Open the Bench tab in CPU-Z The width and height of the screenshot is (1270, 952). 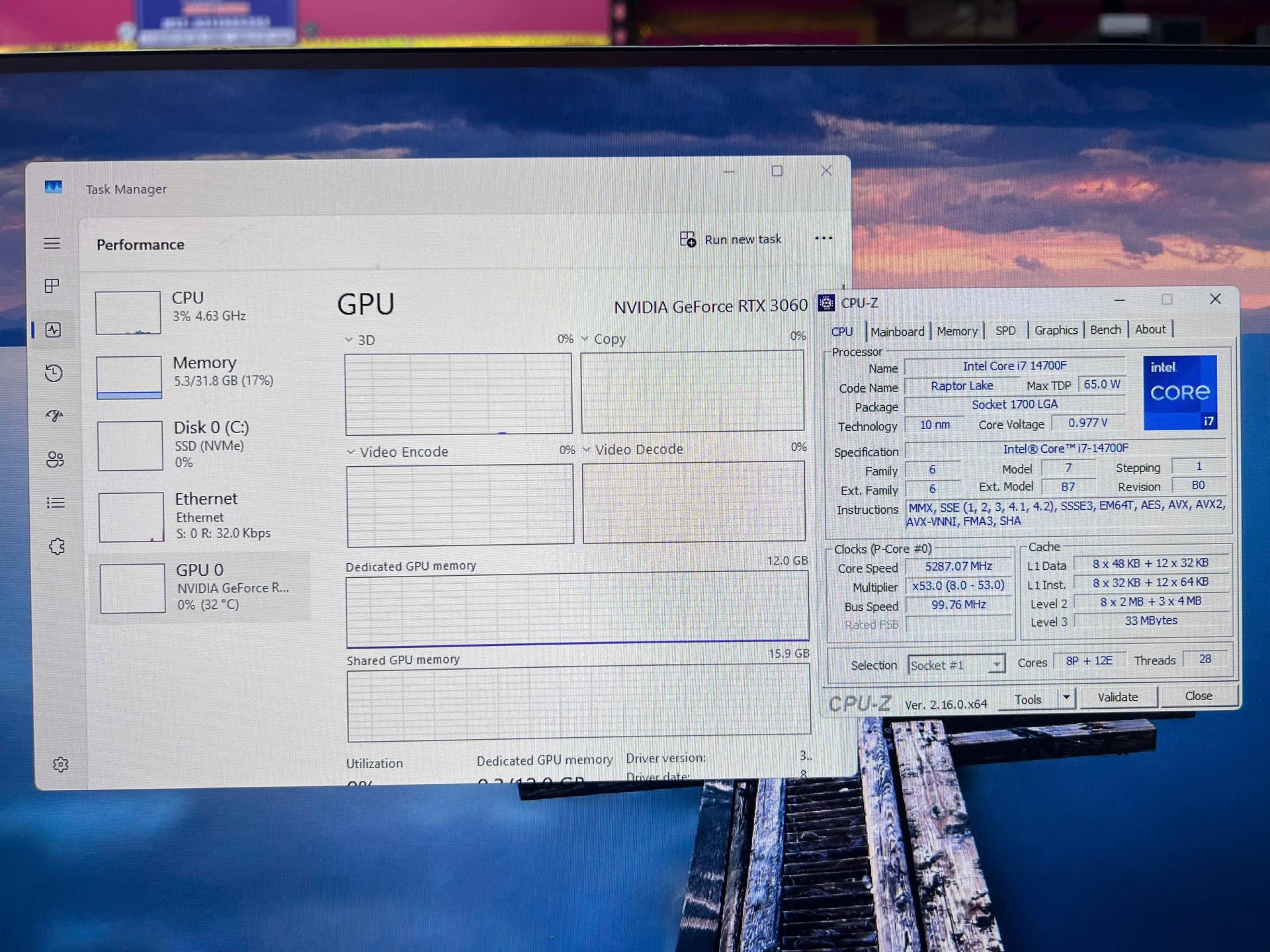pos(1105,329)
